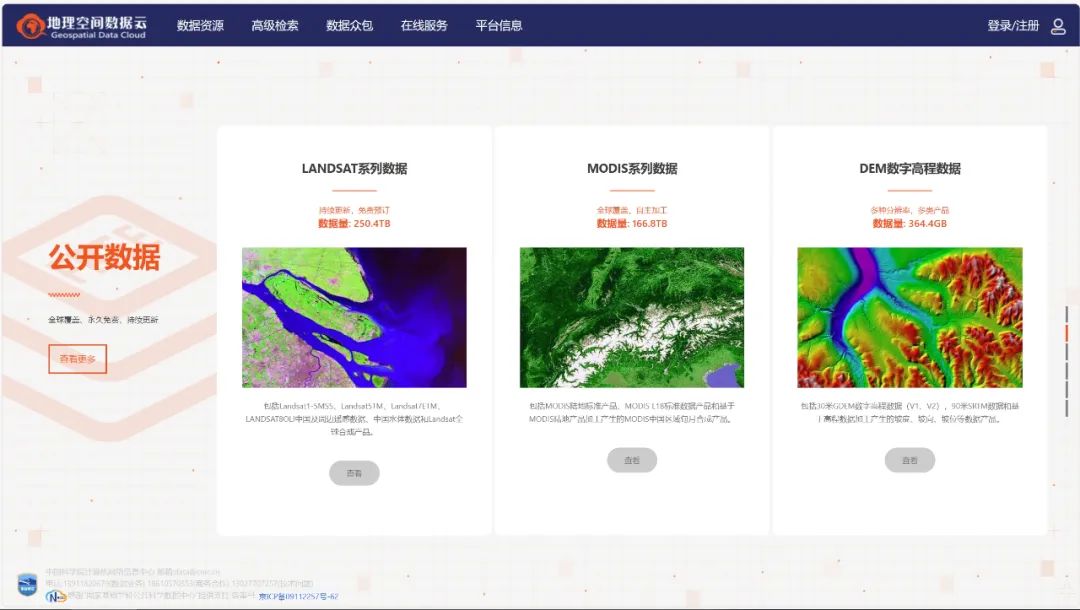Click the LANDSAT系列数据 card title
This screenshot has width=1080, height=610.
pos(354,169)
